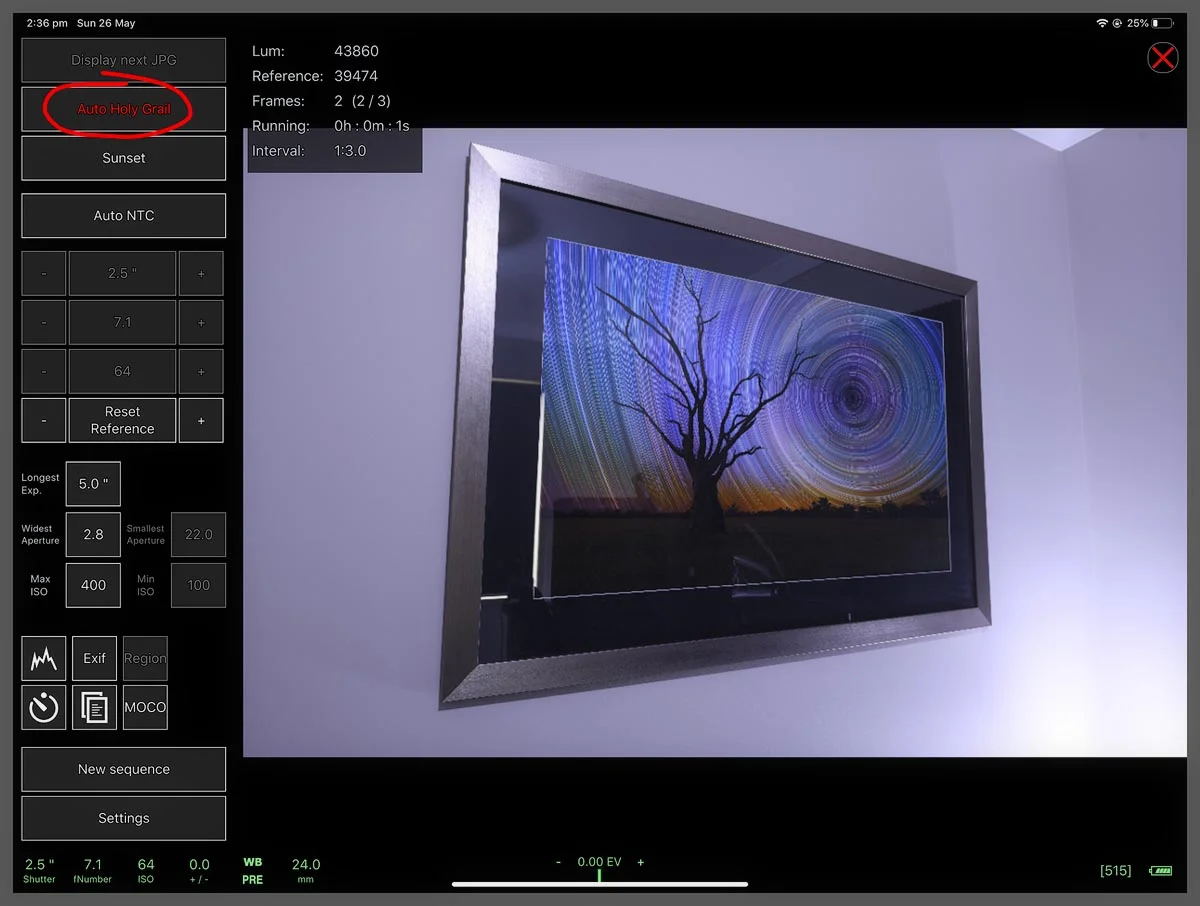Open Min ISO 100 selector
Viewport: 1200px width, 906px height.
coord(199,585)
